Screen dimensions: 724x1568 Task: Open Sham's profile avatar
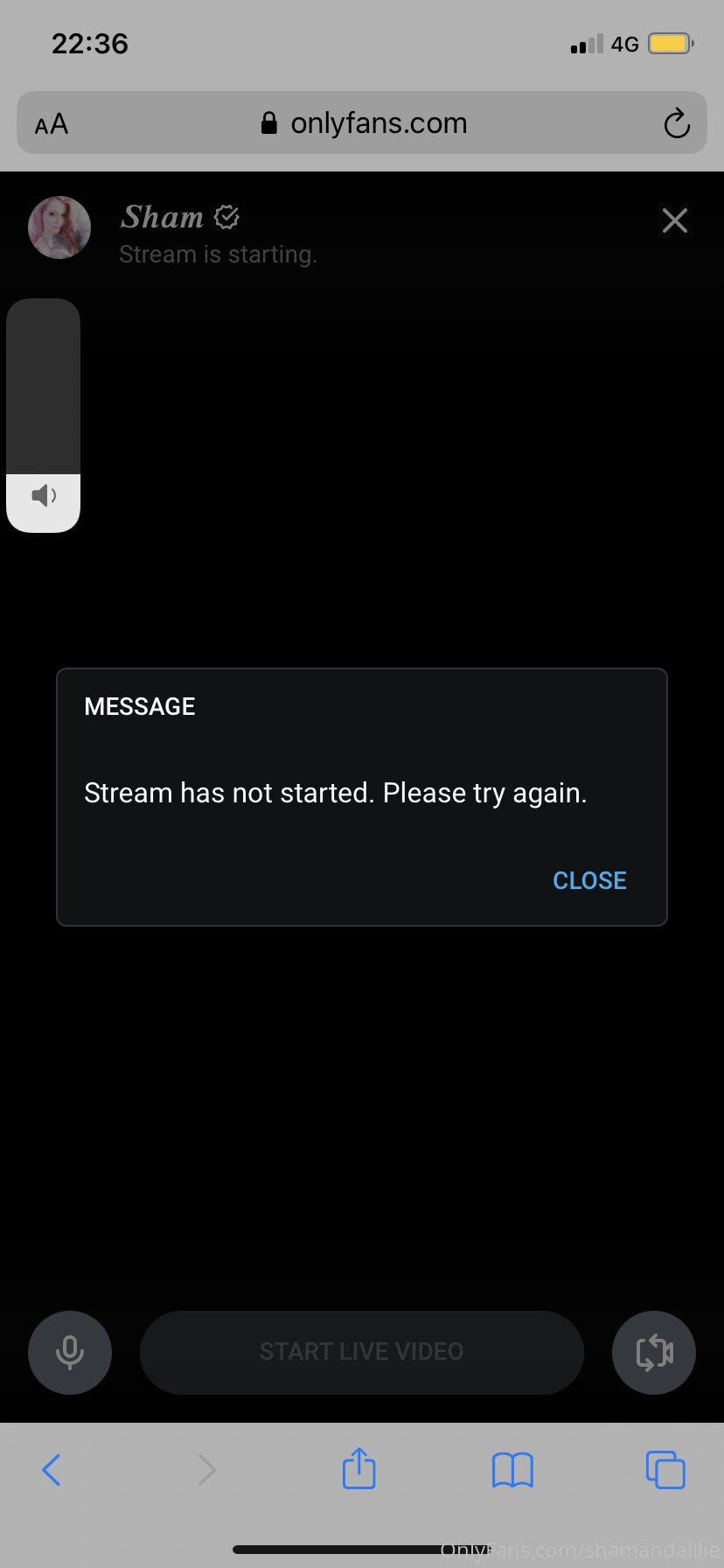tap(59, 227)
